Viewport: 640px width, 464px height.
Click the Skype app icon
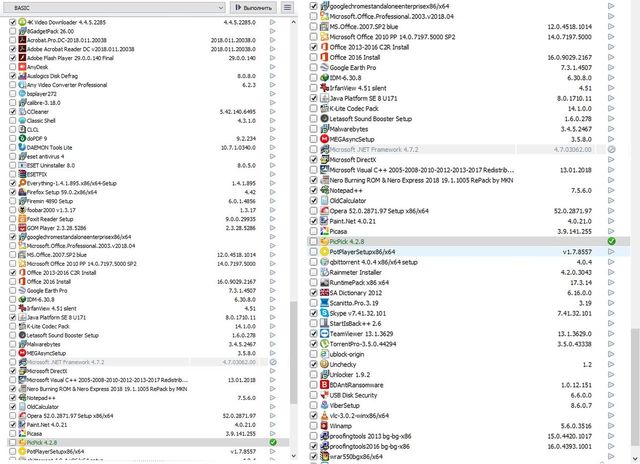[x=325, y=313]
